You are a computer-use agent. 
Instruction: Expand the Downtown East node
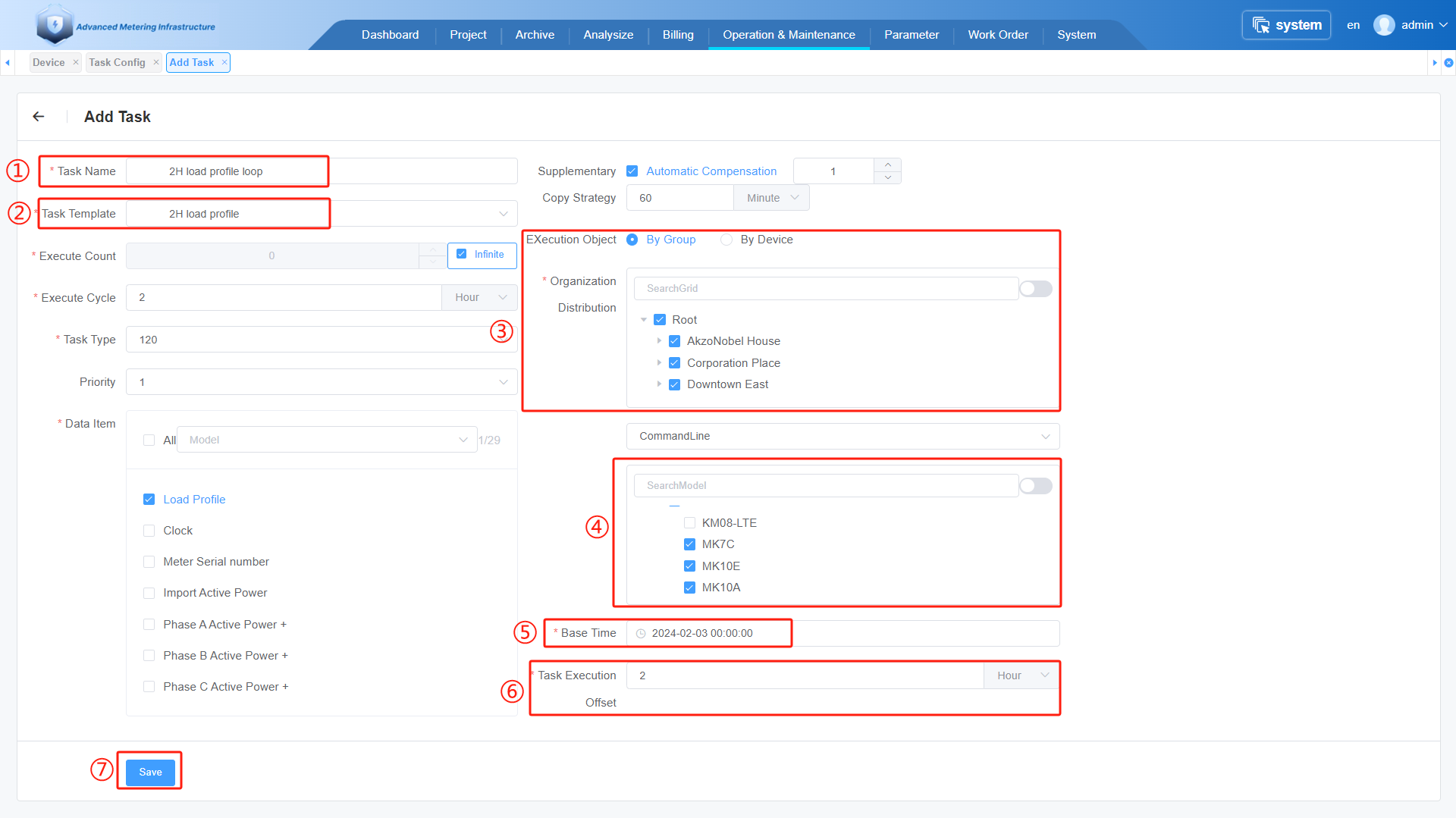(x=659, y=384)
